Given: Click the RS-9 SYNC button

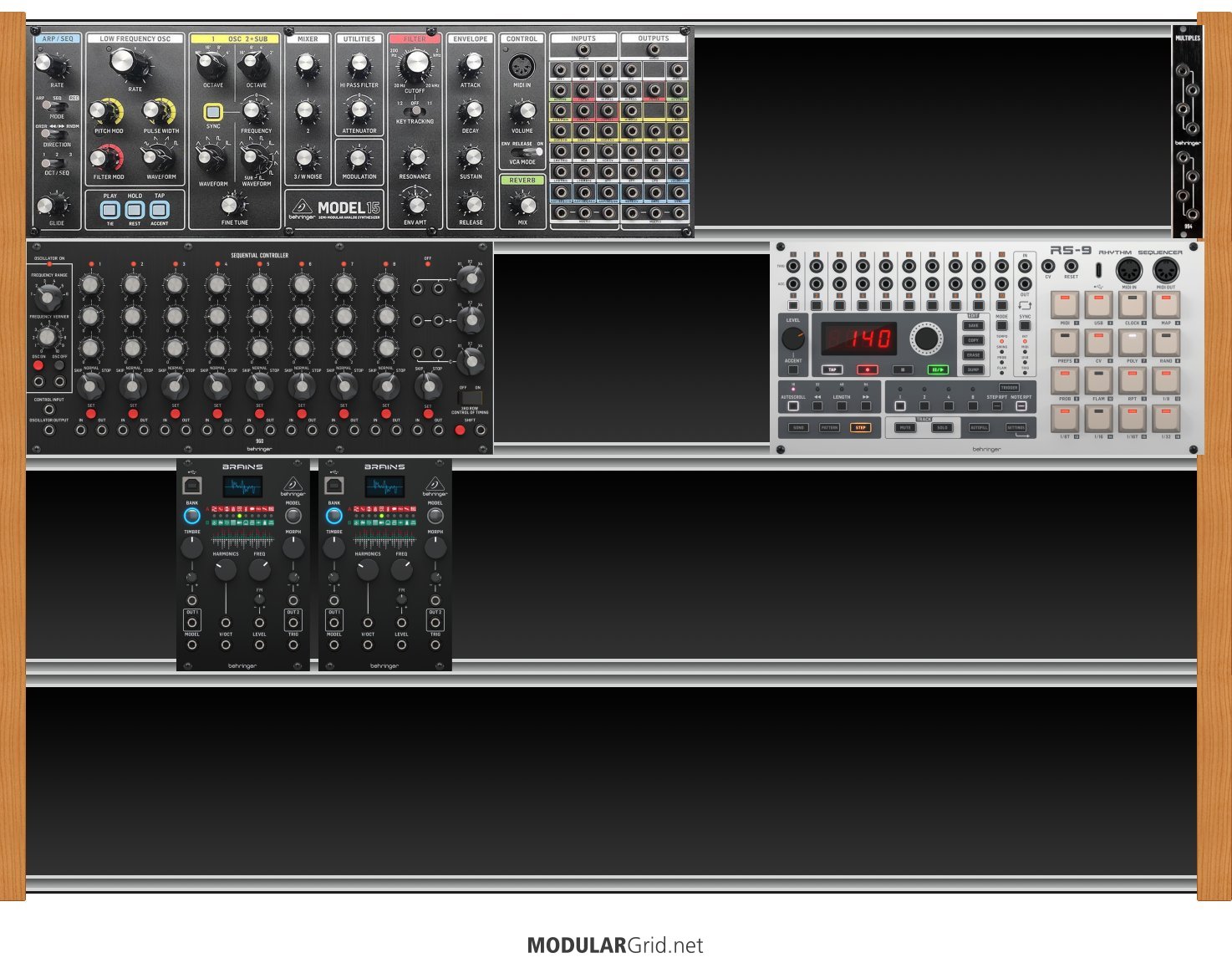Looking at the screenshot, I should tap(1025, 325).
